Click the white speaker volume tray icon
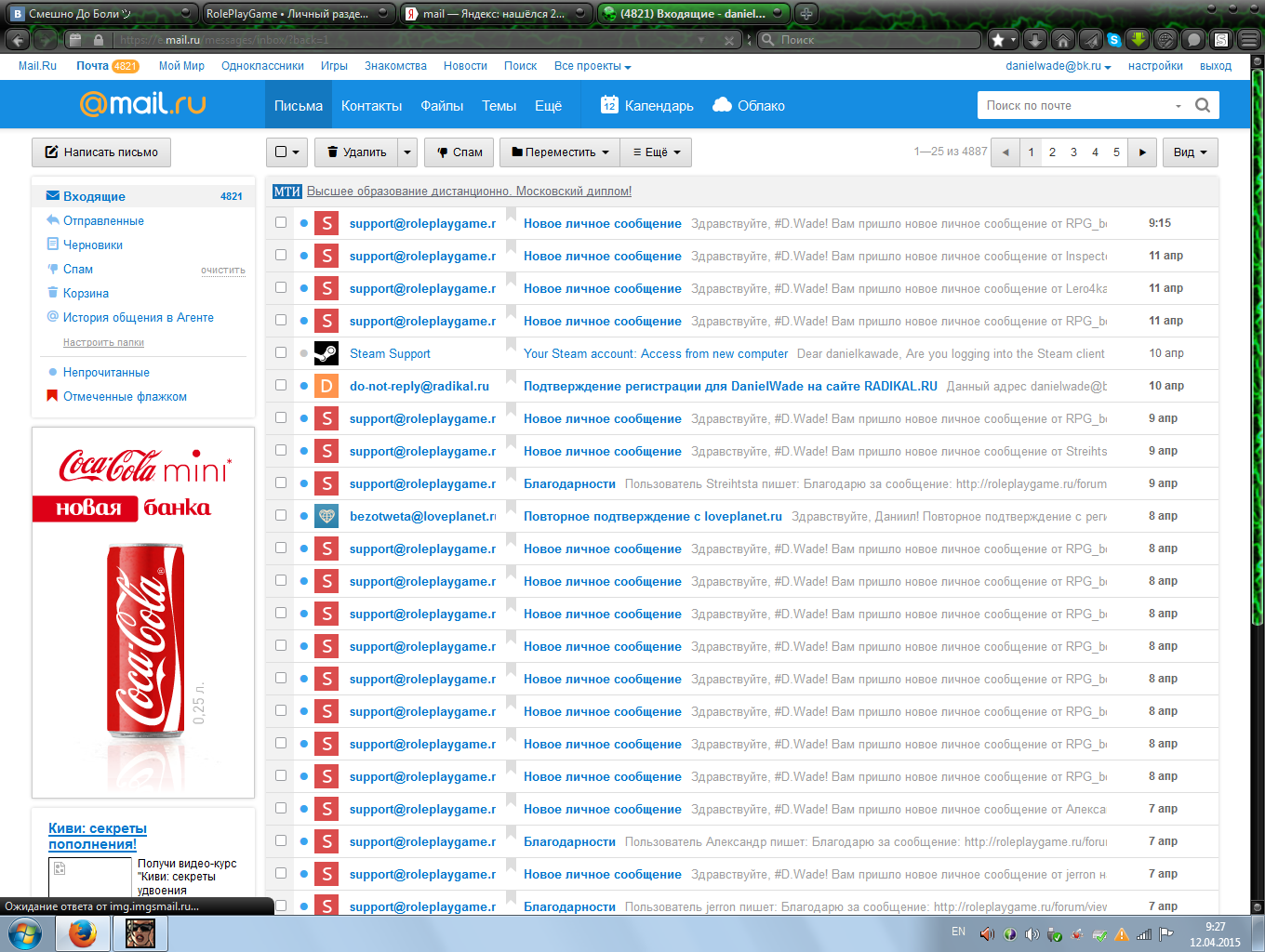1265x952 pixels. pos(1032,934)
